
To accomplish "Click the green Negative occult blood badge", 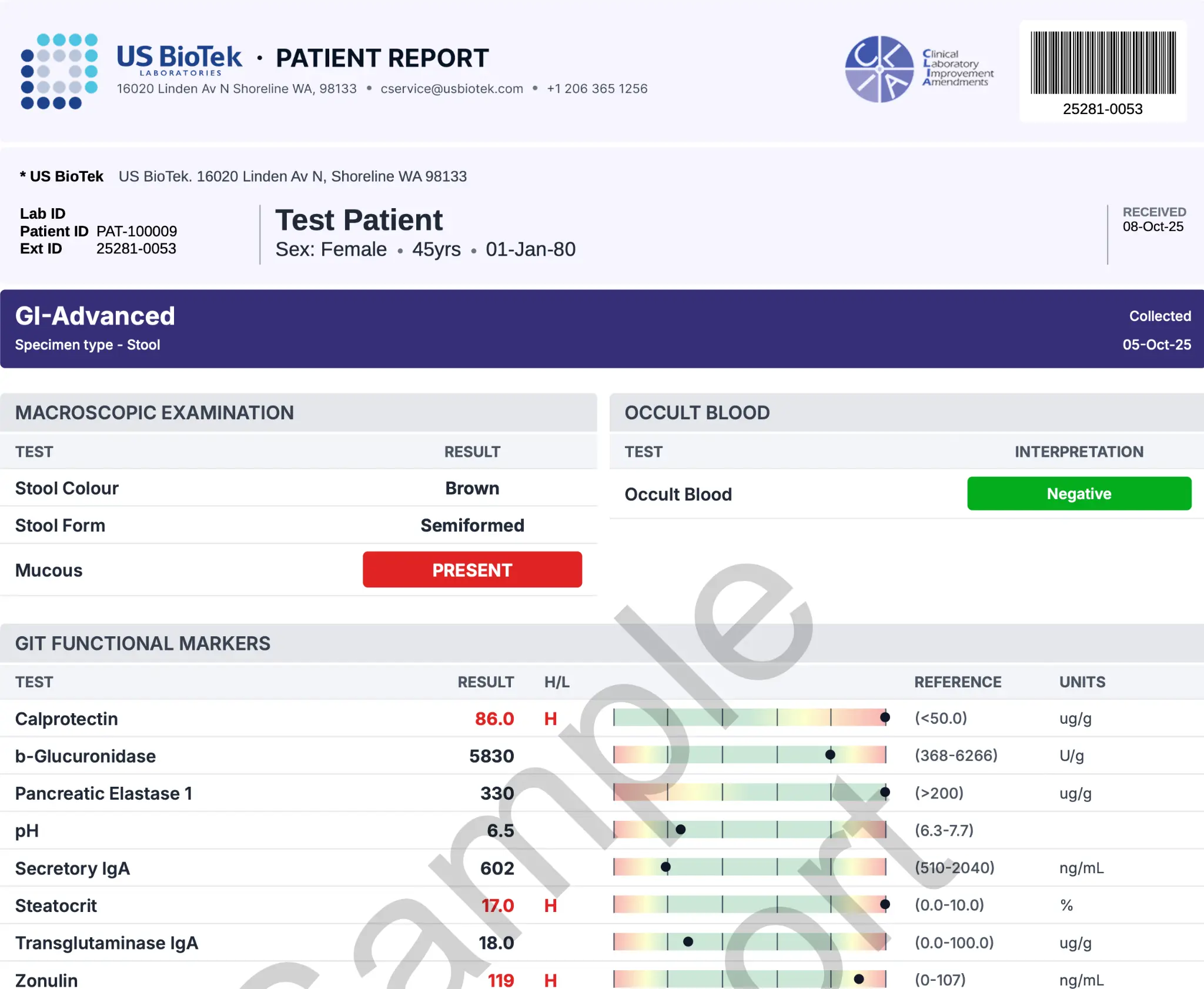I will 1079,494.
